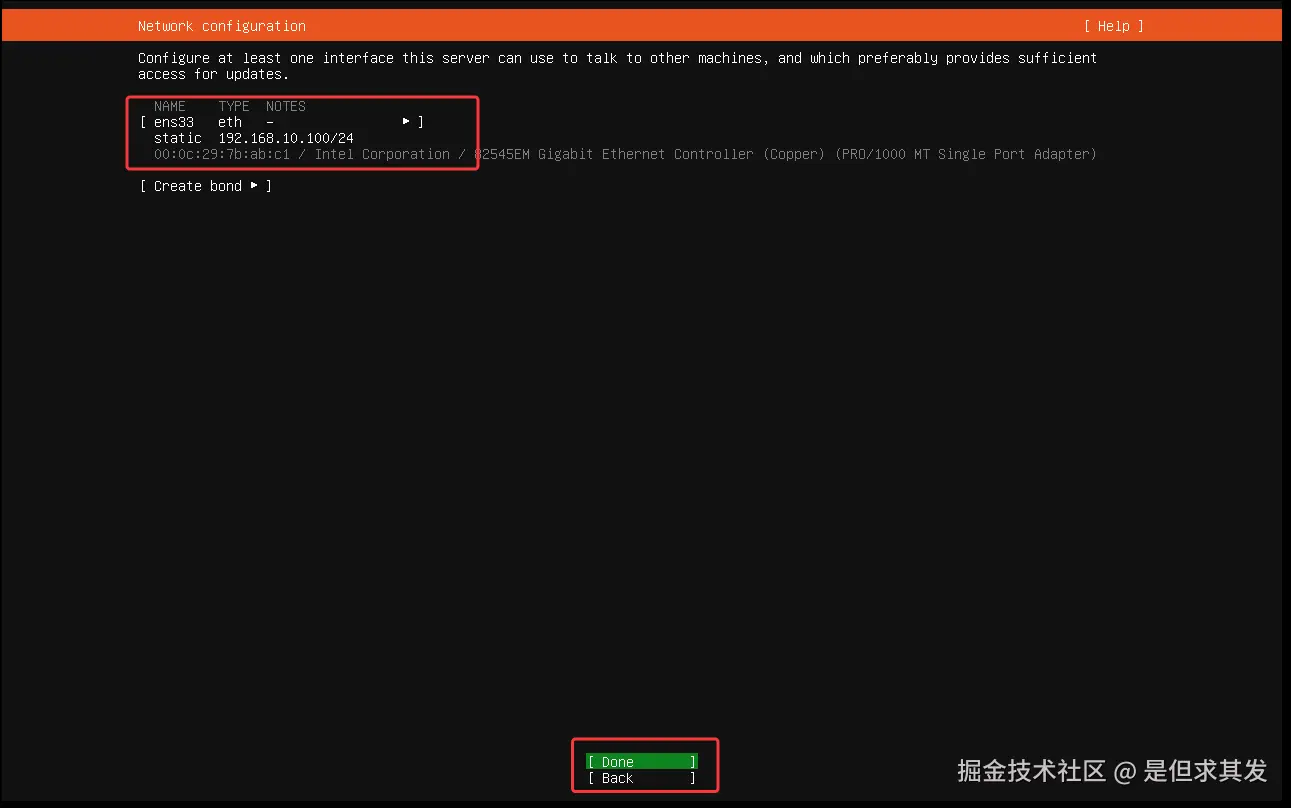Click the NAME column header
The width and height of the screenshot is (1291, 808).
pyautogui.click(x=170, y=105)
